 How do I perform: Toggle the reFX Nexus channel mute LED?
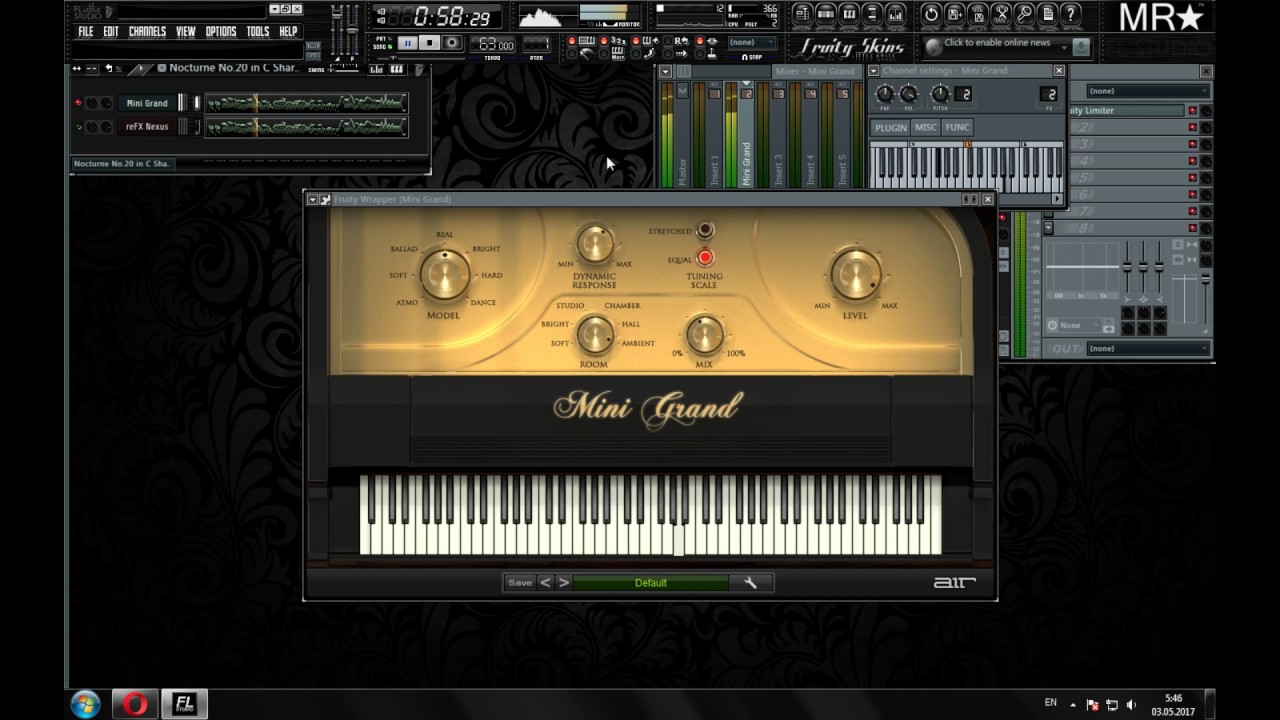[78, 127]
